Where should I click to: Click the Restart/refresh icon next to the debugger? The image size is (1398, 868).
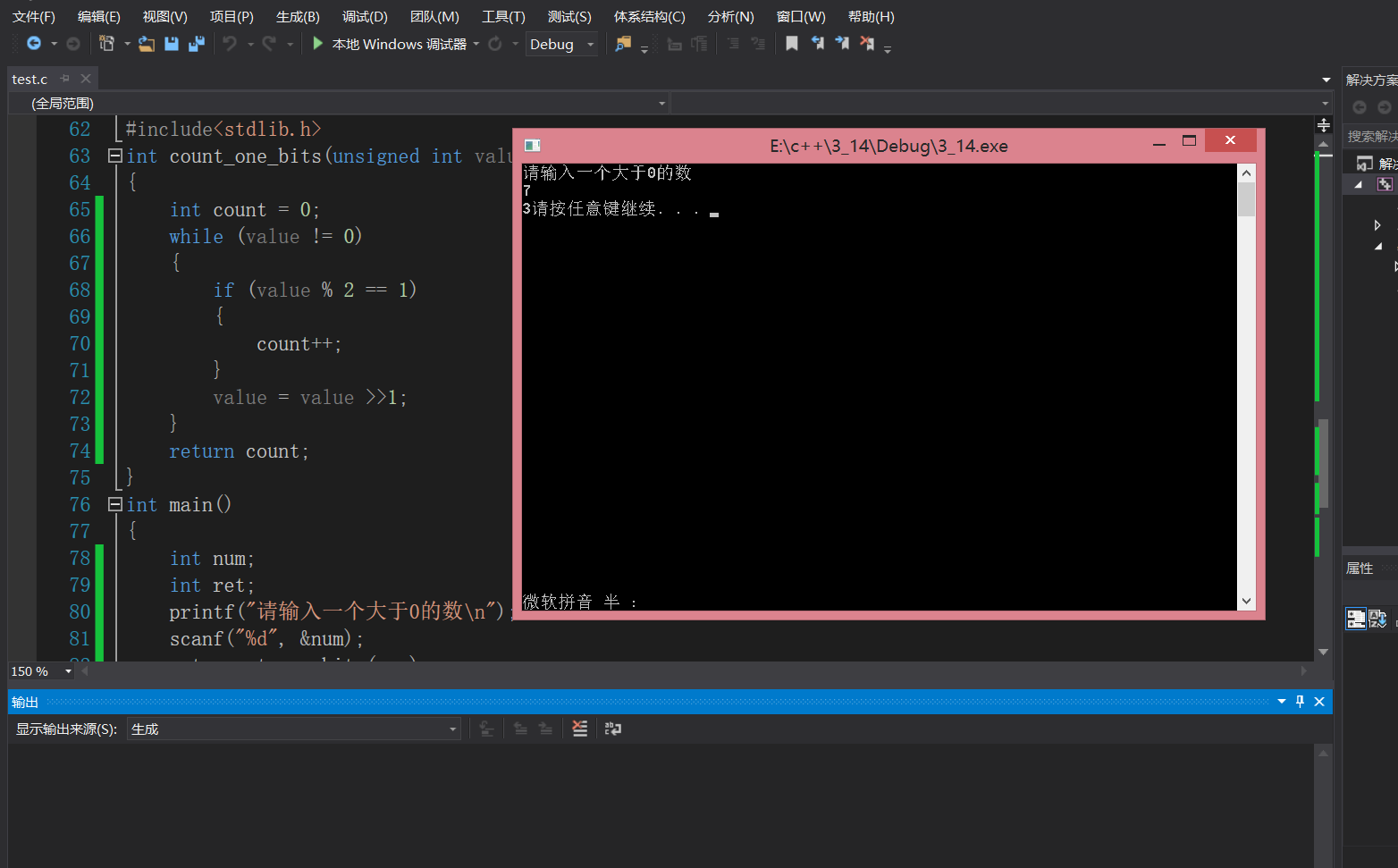494,43
